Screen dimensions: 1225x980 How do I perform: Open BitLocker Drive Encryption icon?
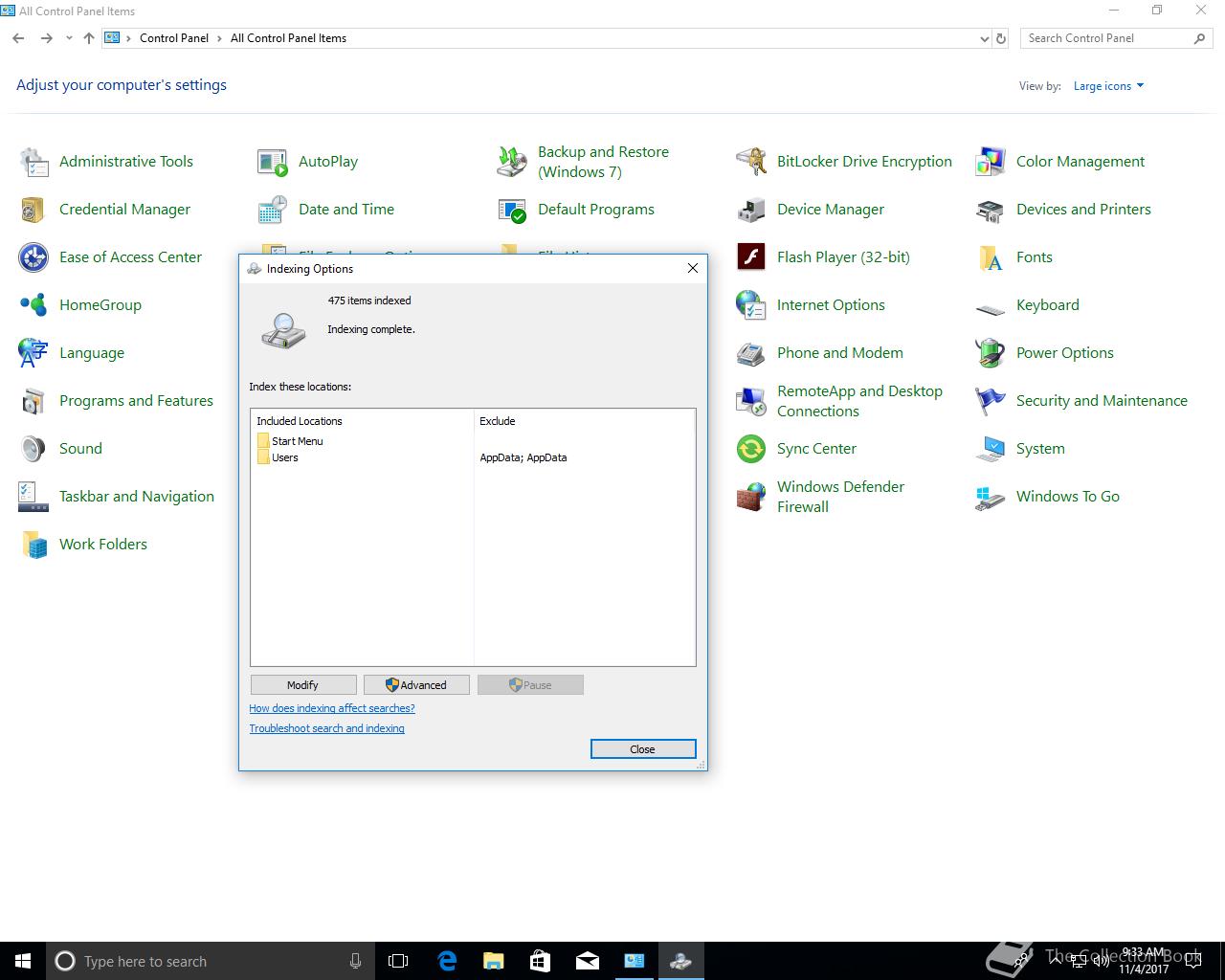(751, 162)
